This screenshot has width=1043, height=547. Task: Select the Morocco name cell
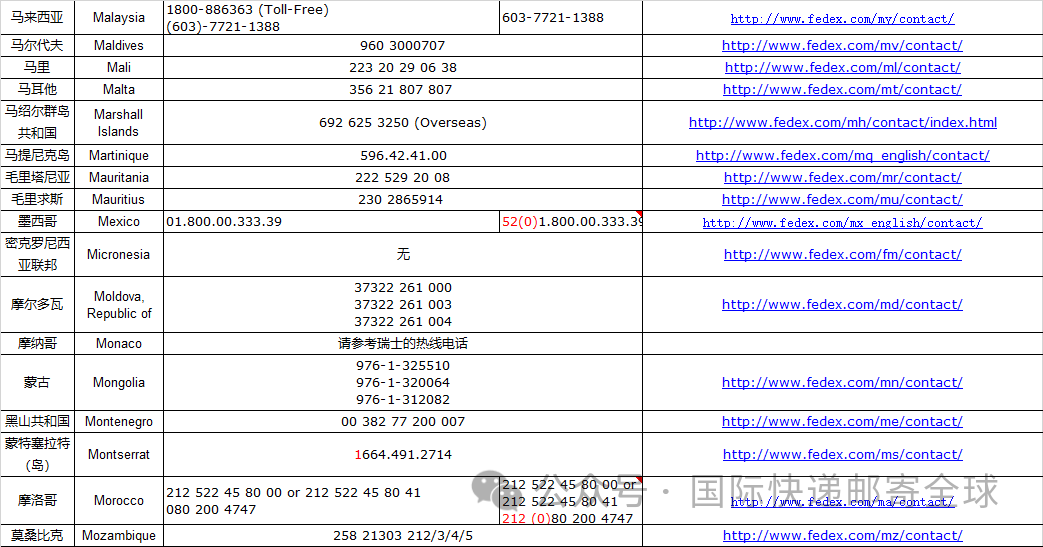(119, 500)
